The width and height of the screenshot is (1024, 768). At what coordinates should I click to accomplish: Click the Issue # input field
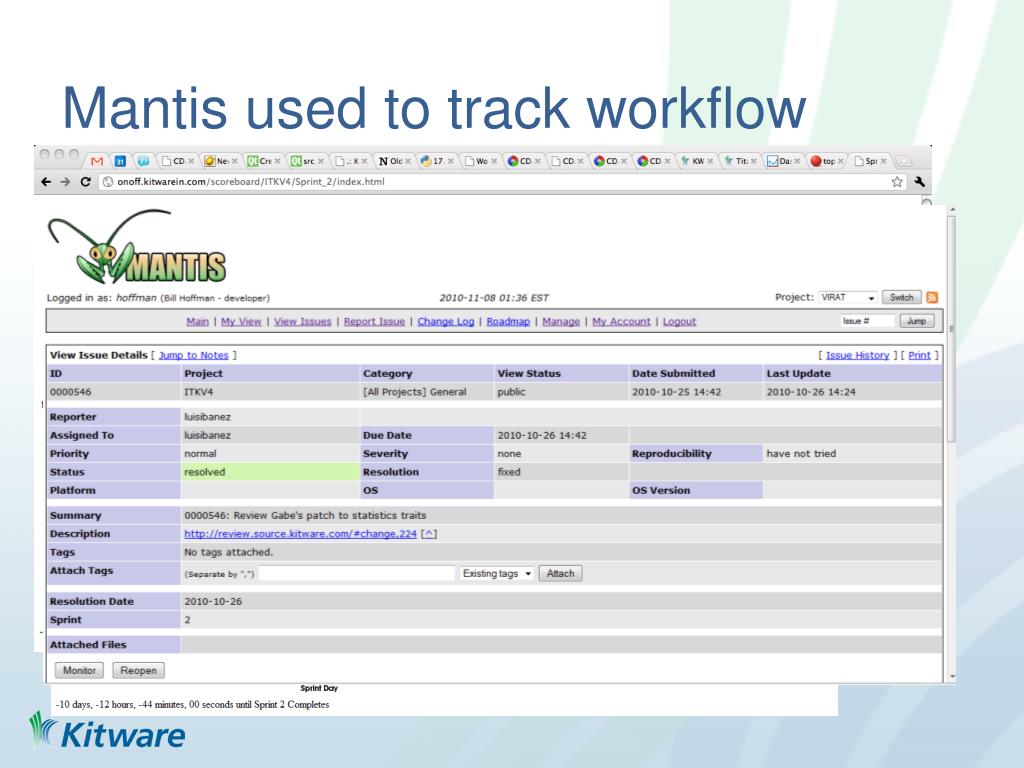point(867,321)
